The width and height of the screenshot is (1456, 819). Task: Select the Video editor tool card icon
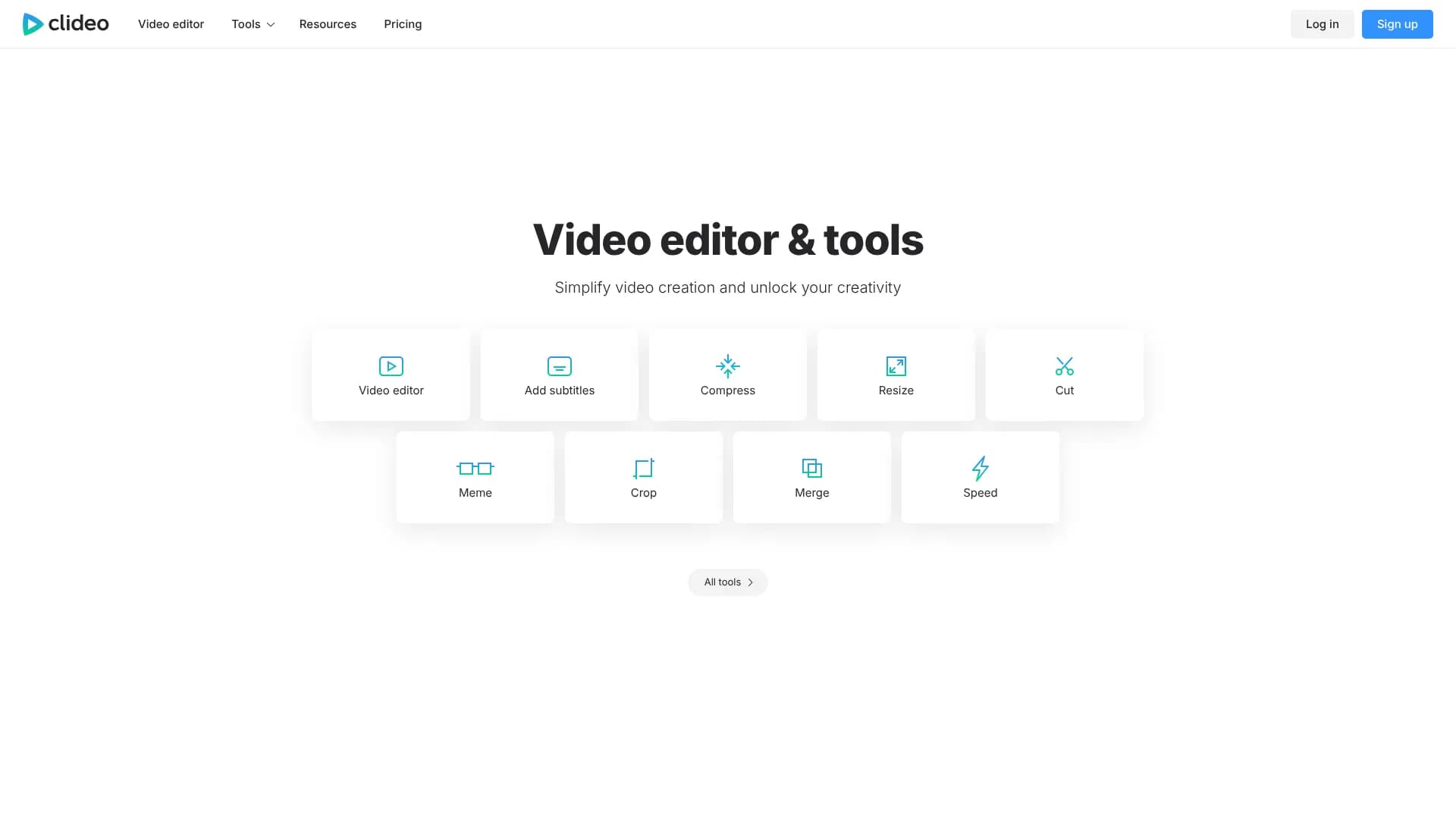(391, 366)
